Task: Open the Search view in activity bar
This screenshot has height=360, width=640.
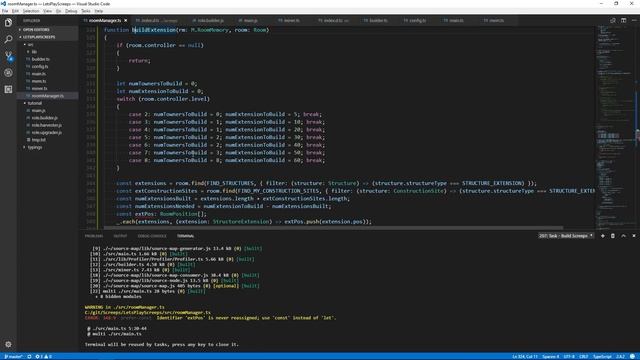Action: 8,39
